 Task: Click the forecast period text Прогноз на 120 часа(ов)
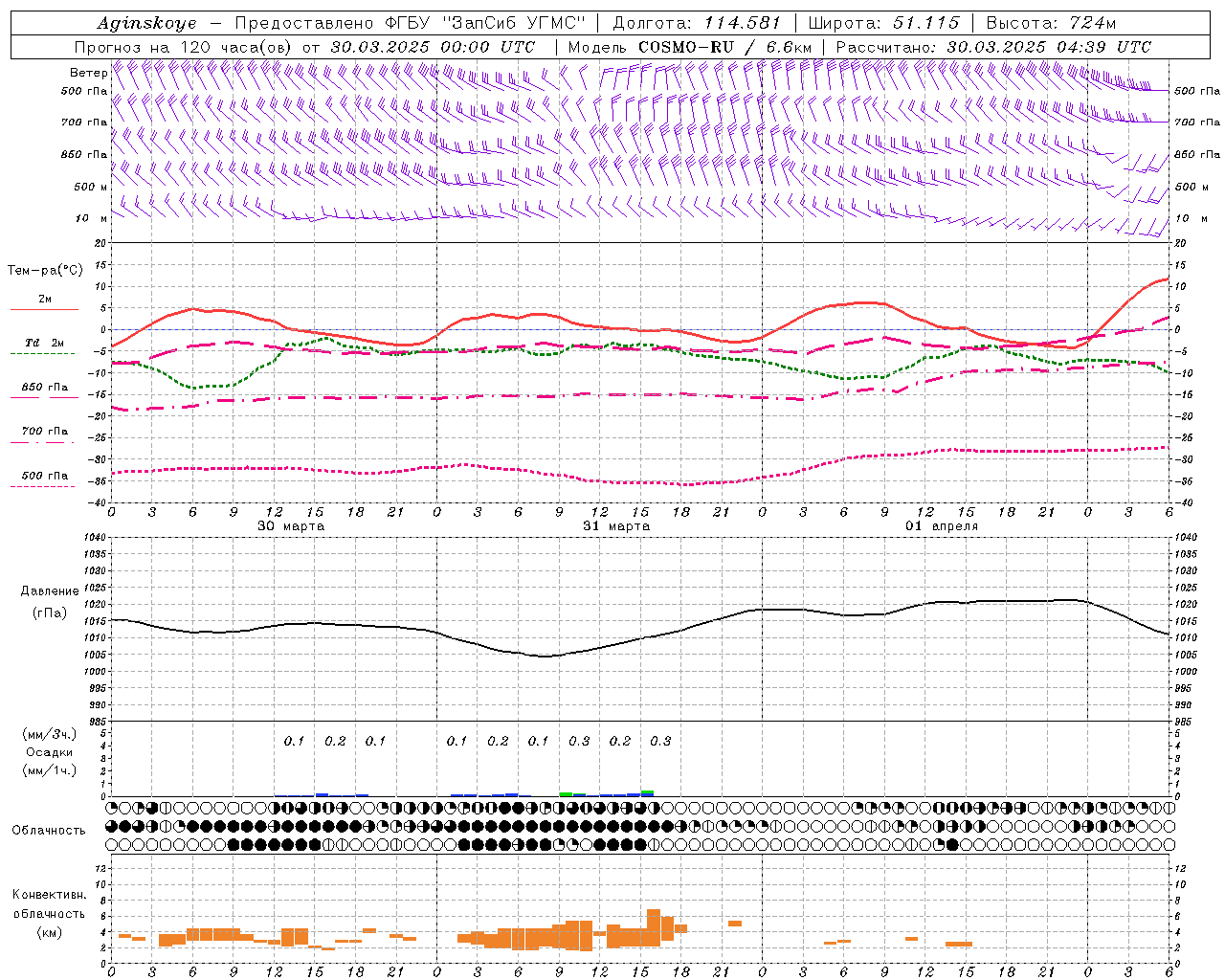[x=185, y=47]
